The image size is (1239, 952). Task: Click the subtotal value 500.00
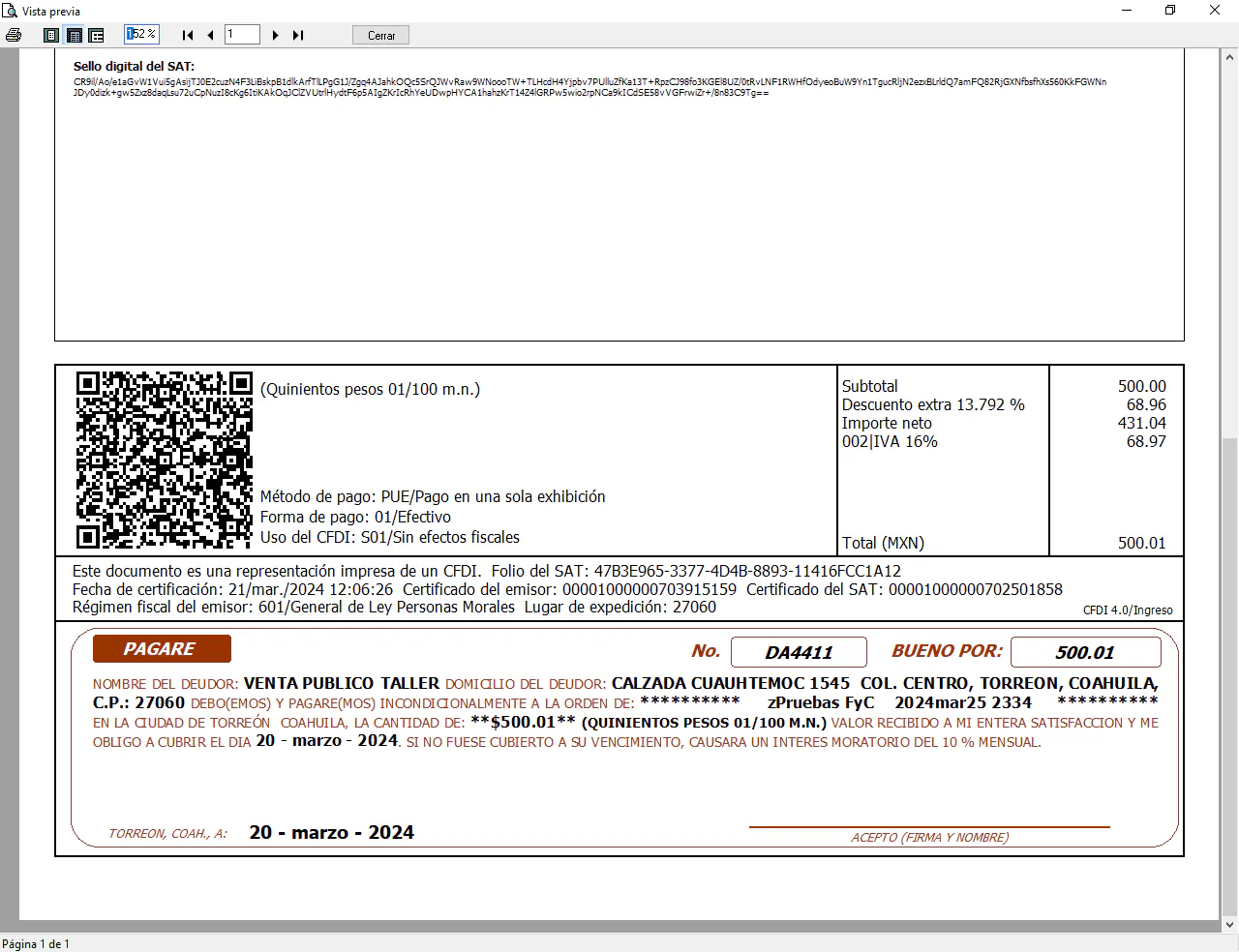[x=1142, y=386]
